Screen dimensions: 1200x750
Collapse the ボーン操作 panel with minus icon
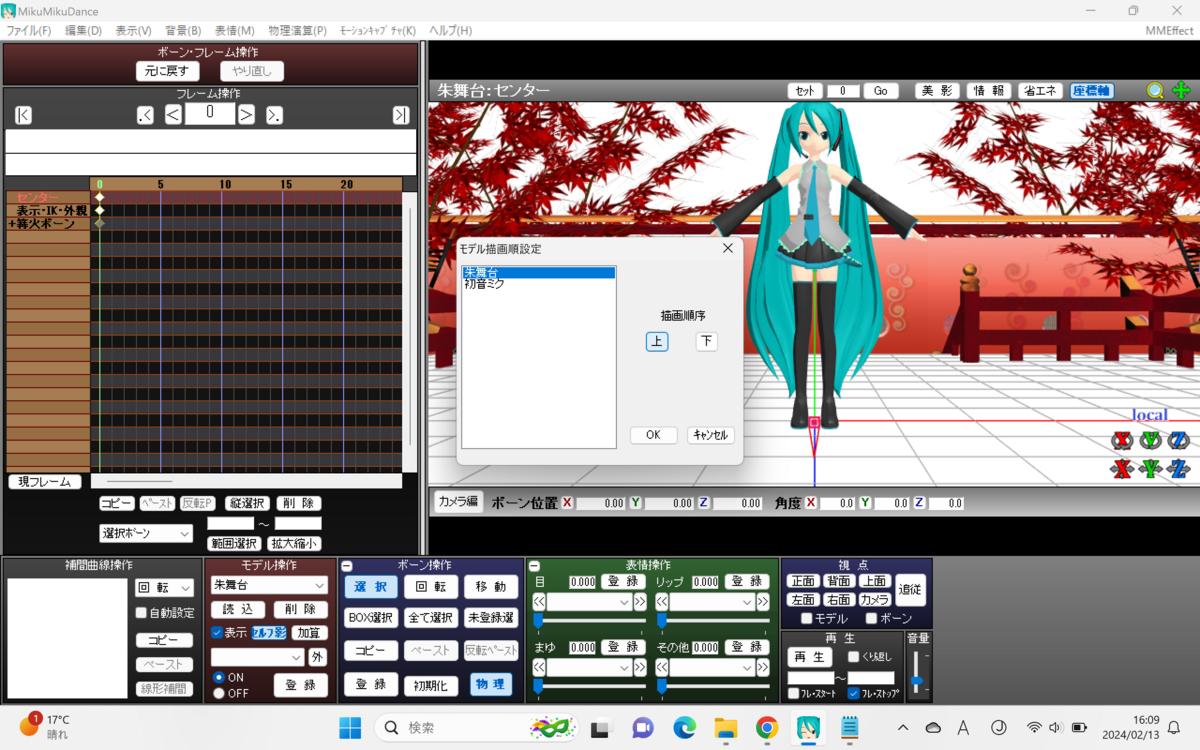point(346,566)
